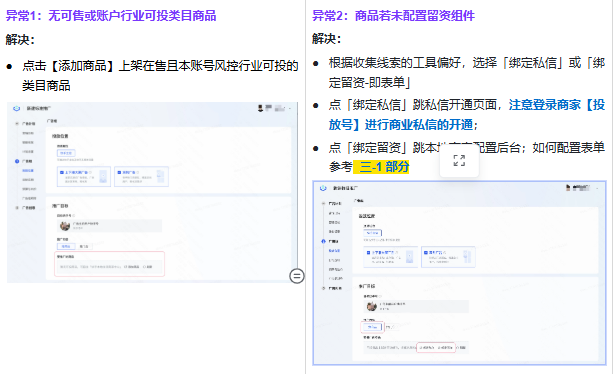
Task: Click profile photo in the right screenshot's account row
Action: click(372, 306)
